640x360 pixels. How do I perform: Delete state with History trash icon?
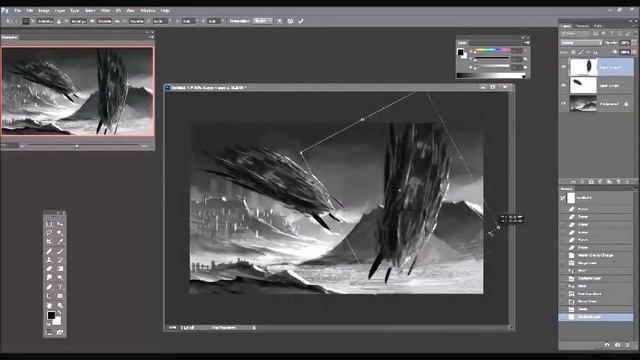coord(627,345)
